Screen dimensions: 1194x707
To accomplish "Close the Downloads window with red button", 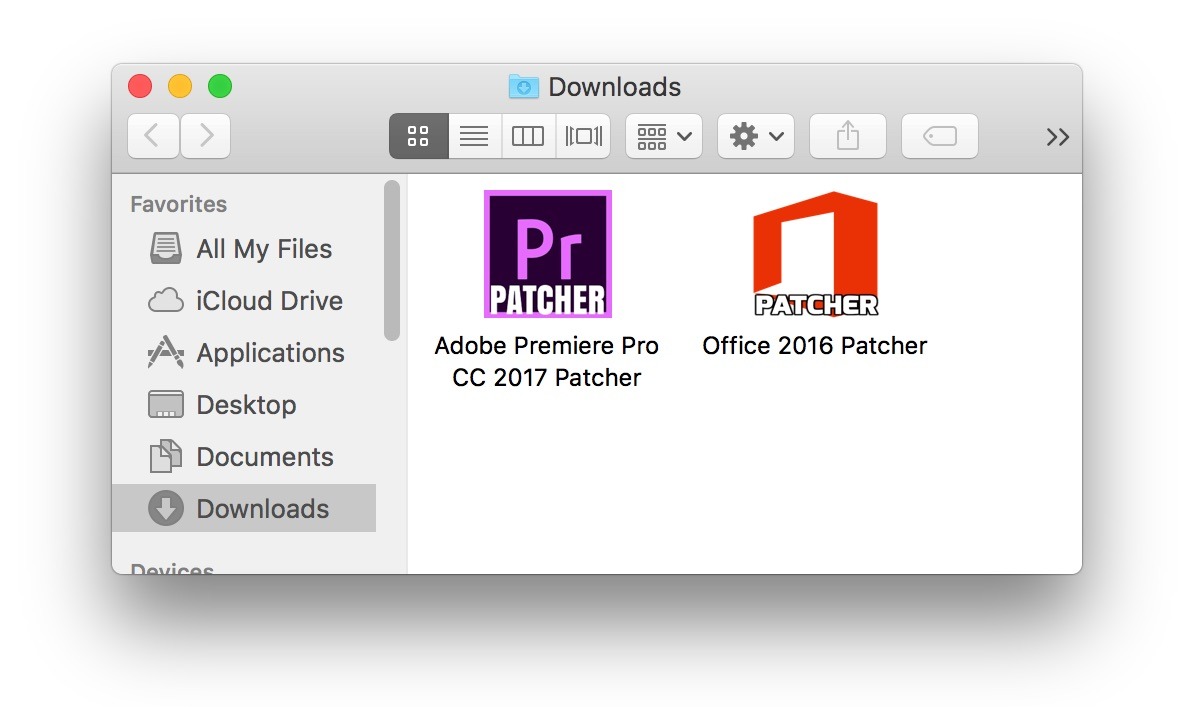I will click(140, 86).
